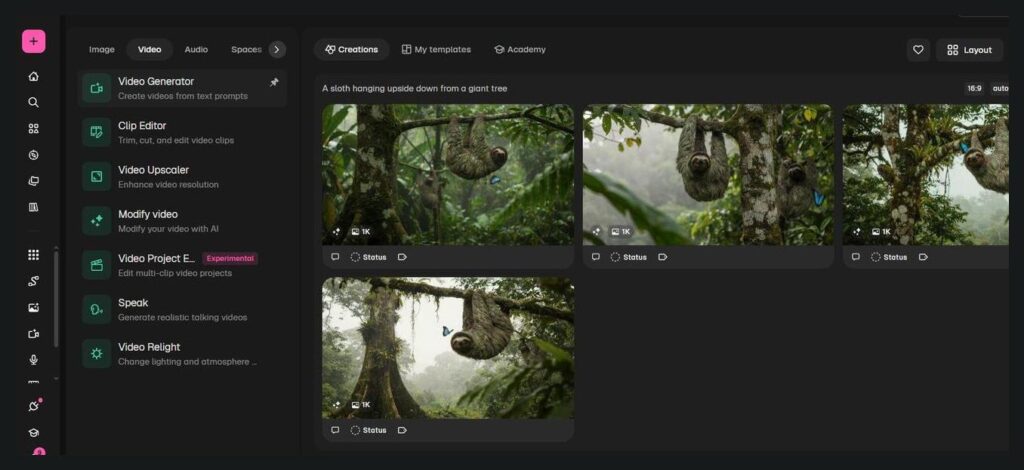
Task: Open the search magnifier in sidebar
Action: click(33, 102)
